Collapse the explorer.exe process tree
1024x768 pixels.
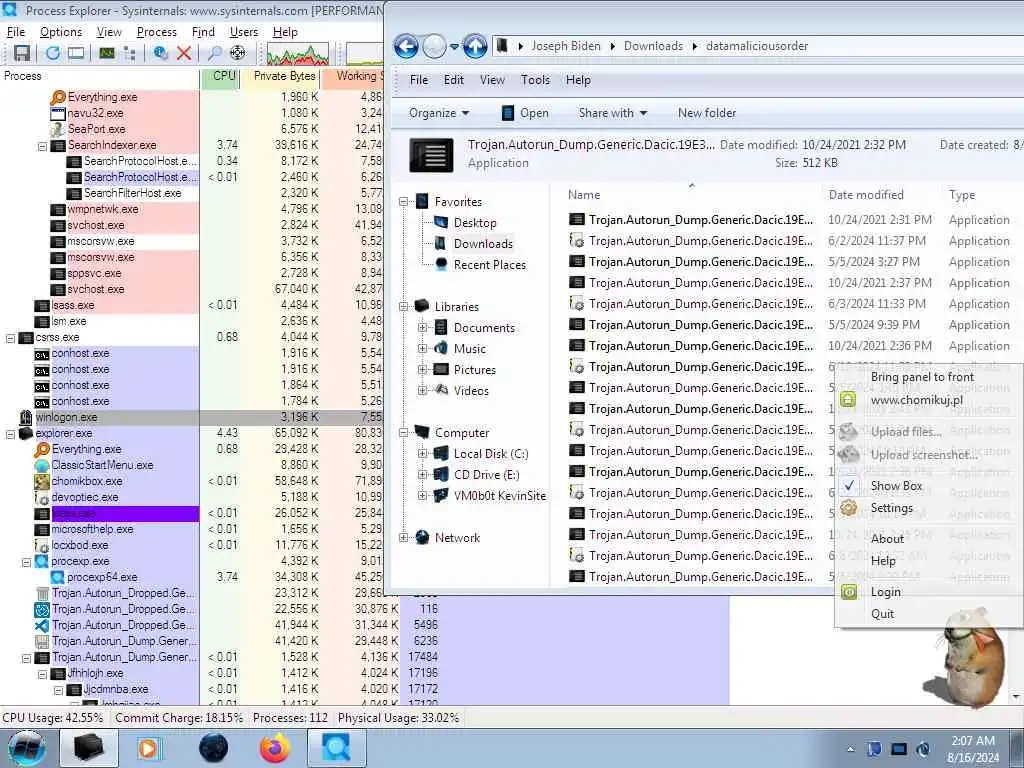pyautogui.click(x=10, y=434)
